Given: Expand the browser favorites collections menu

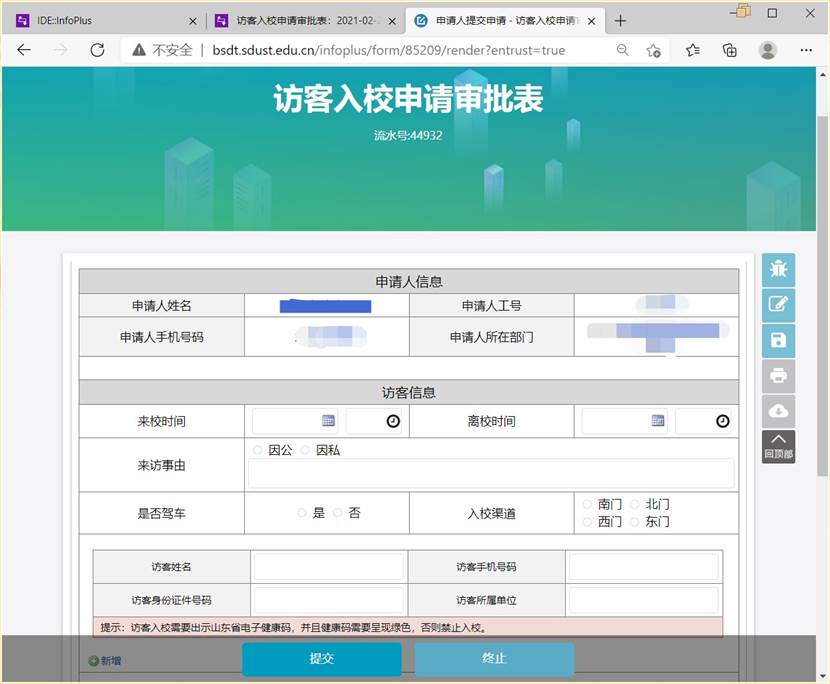Looking at the screenshot, I should click(x=693, y=50).
